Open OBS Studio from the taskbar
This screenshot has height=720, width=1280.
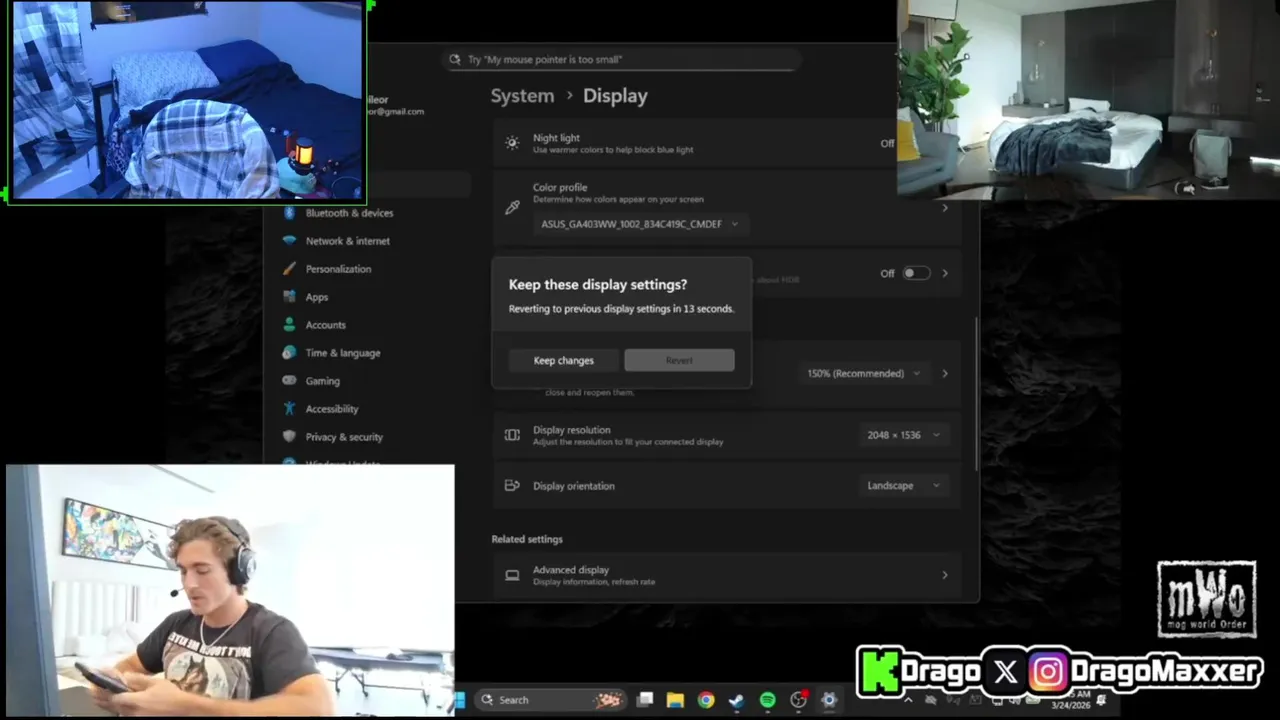[798, 700]
